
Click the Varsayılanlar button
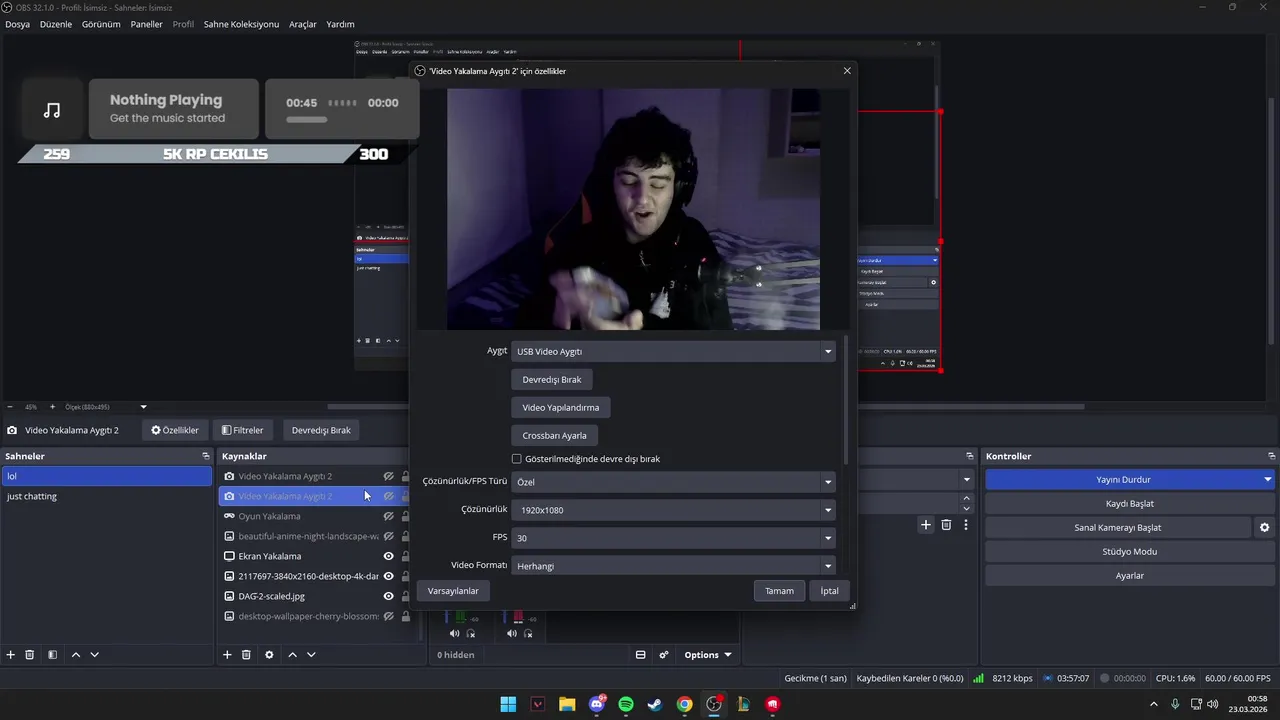[x=453, y=591]
